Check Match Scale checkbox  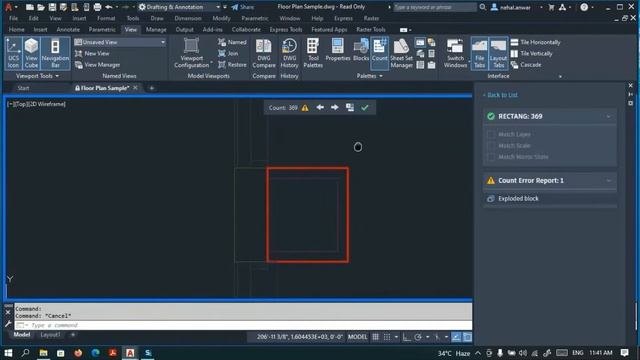(x=491, y=146)
